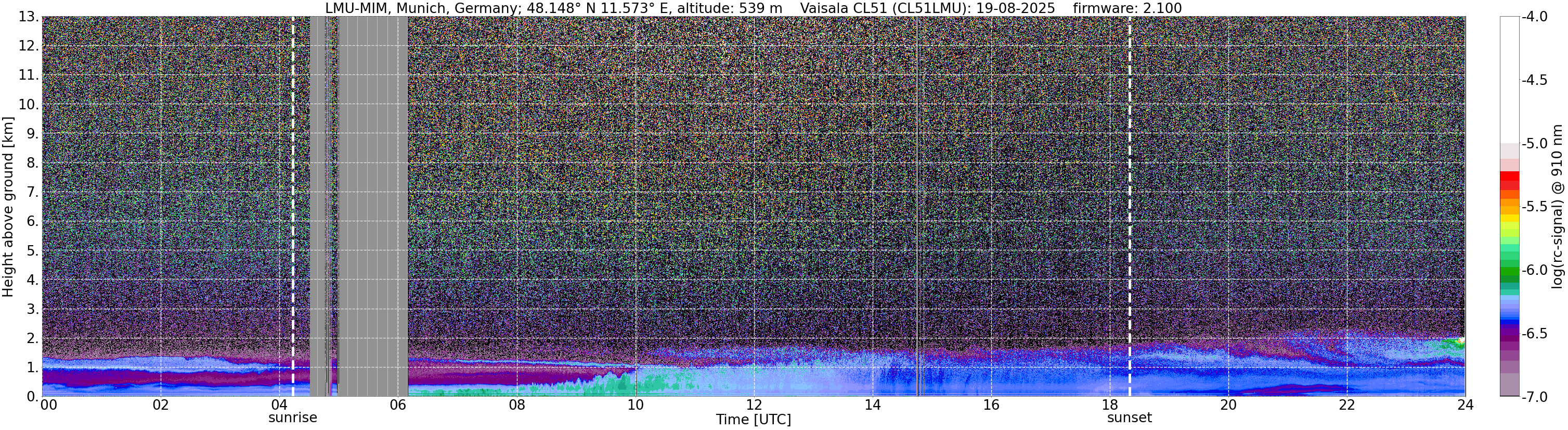Click the '22' time axis tick label

[1347, 405]
